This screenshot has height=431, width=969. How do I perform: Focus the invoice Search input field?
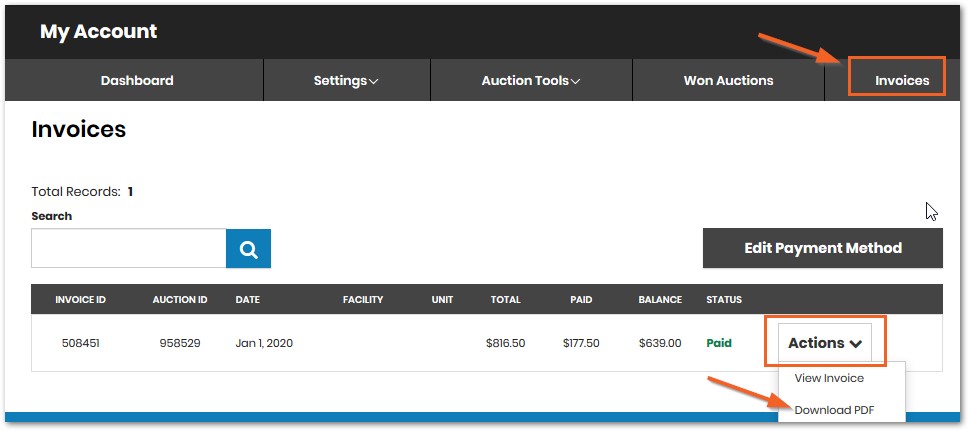click(x=129, y=249)
